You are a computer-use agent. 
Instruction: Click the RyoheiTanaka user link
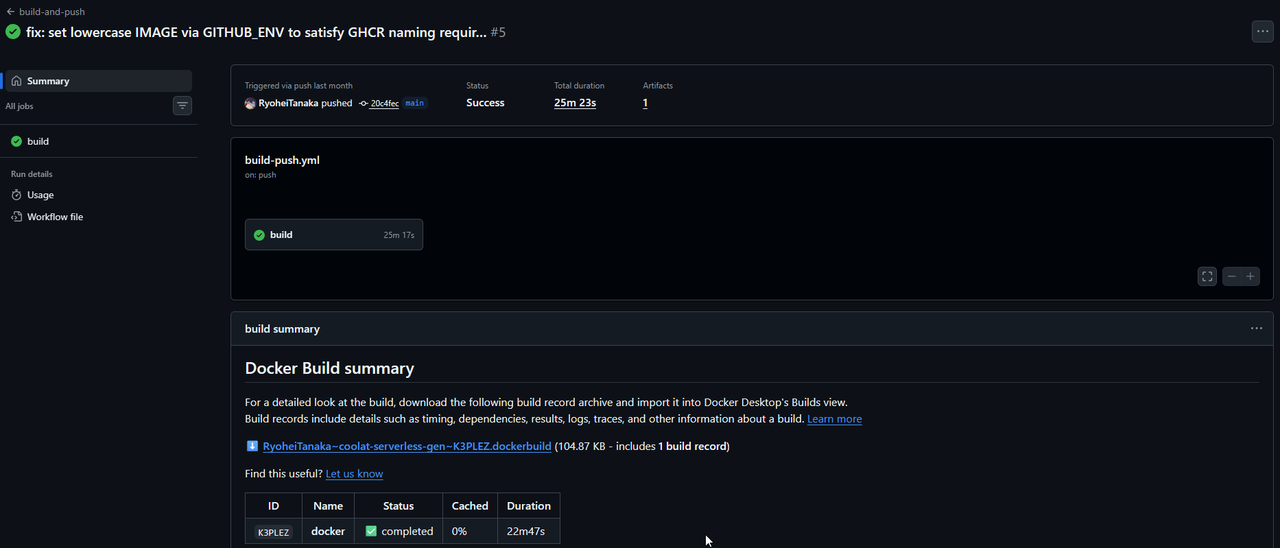288,103
